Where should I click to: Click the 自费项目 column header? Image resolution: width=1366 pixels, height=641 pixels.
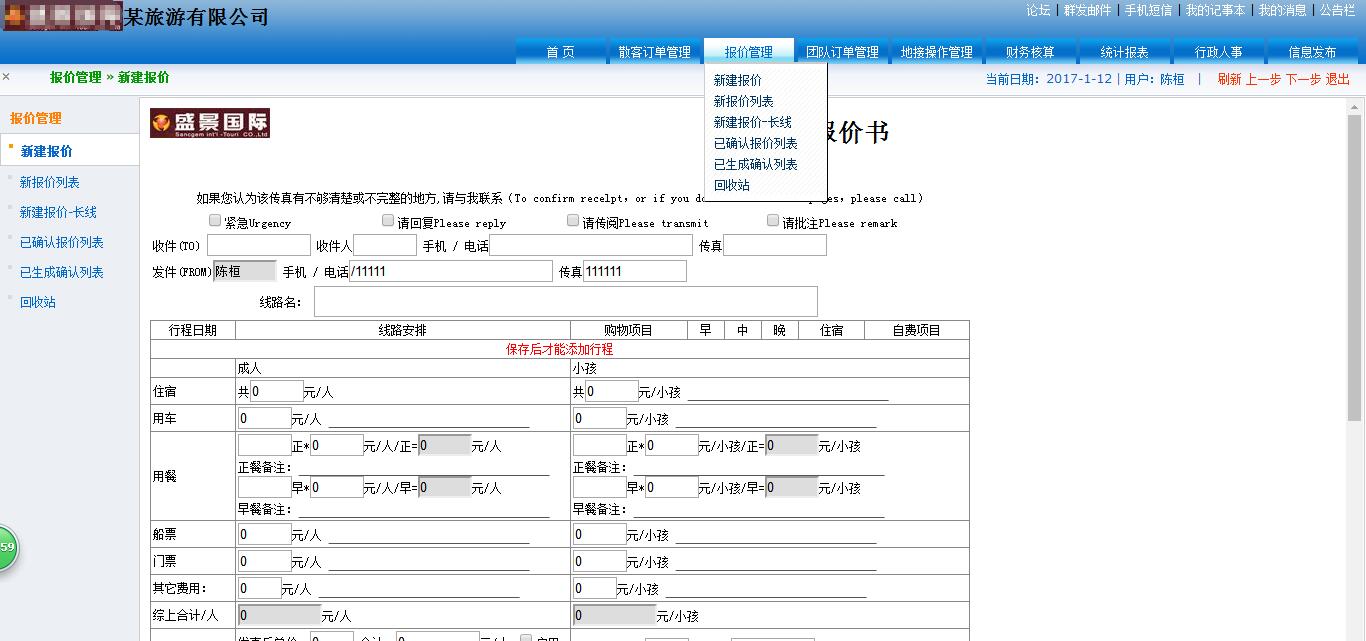click(x=917, y=330)
